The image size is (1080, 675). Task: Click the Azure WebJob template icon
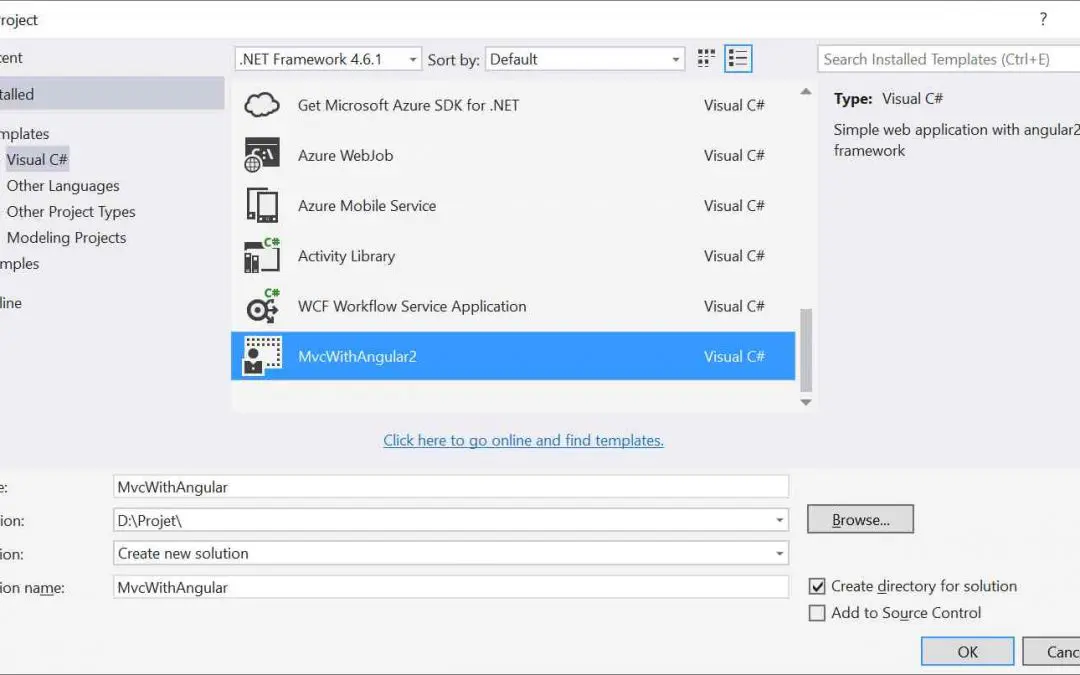[262, 155]
